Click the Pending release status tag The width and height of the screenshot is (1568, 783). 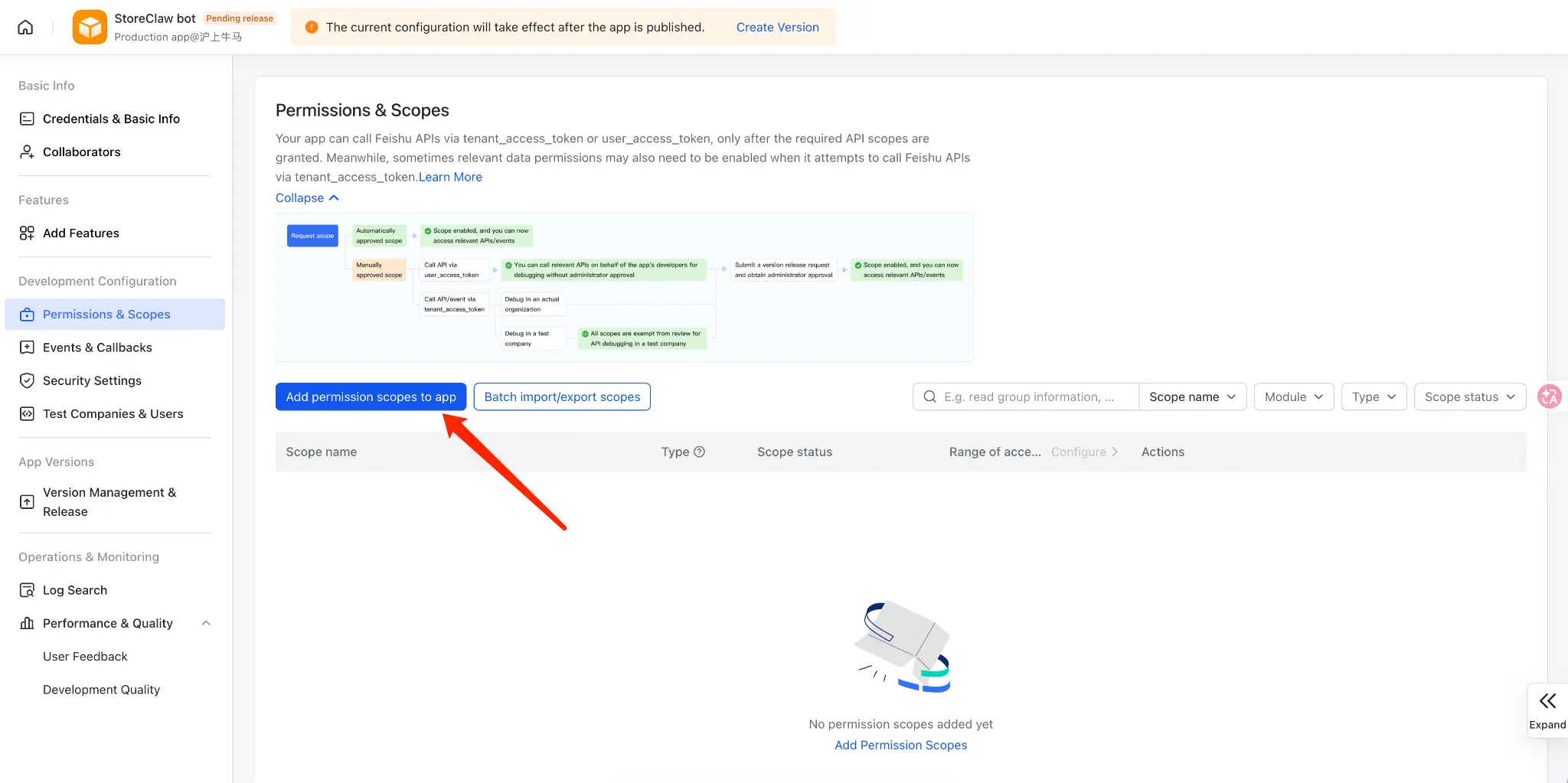point(240,18)
